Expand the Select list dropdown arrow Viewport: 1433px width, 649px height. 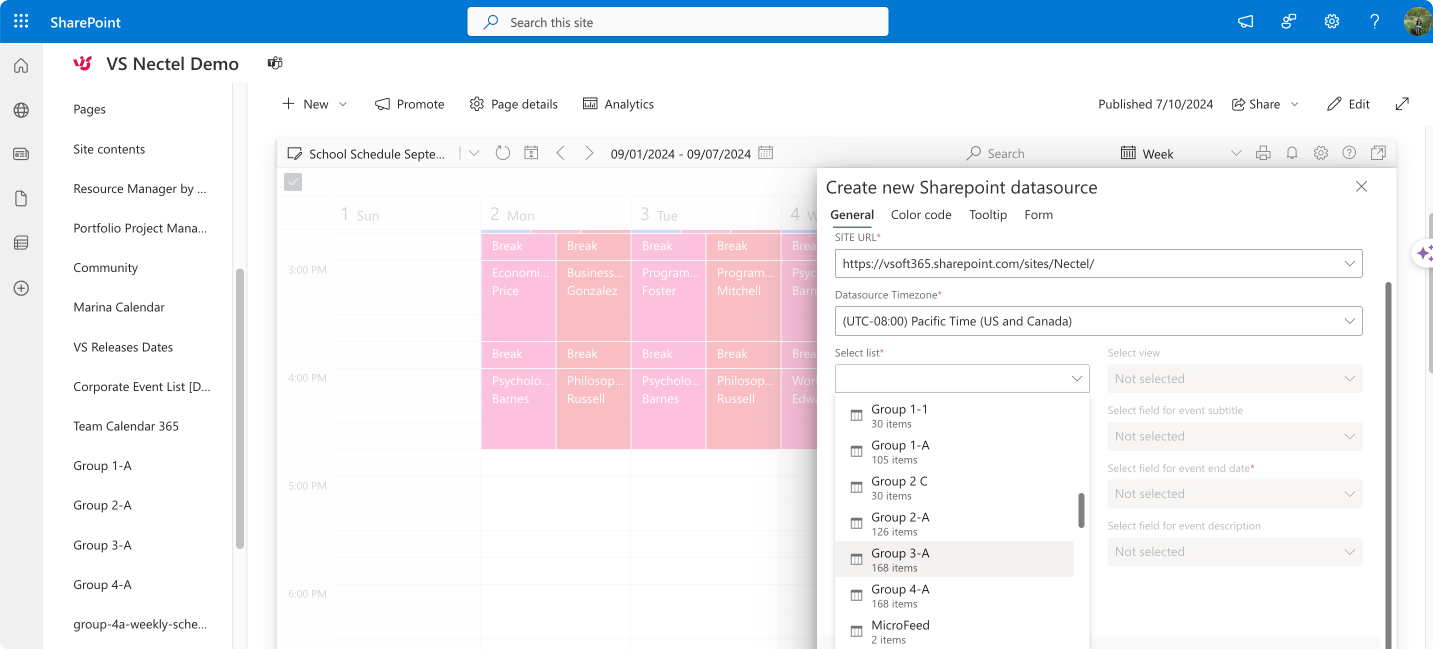pyautogui.click(x=1077, y=378)
